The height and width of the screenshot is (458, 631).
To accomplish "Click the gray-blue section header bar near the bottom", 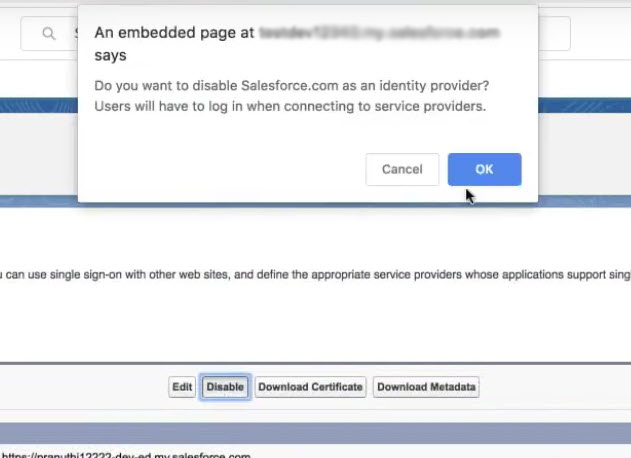I will (x=316, y=433).
